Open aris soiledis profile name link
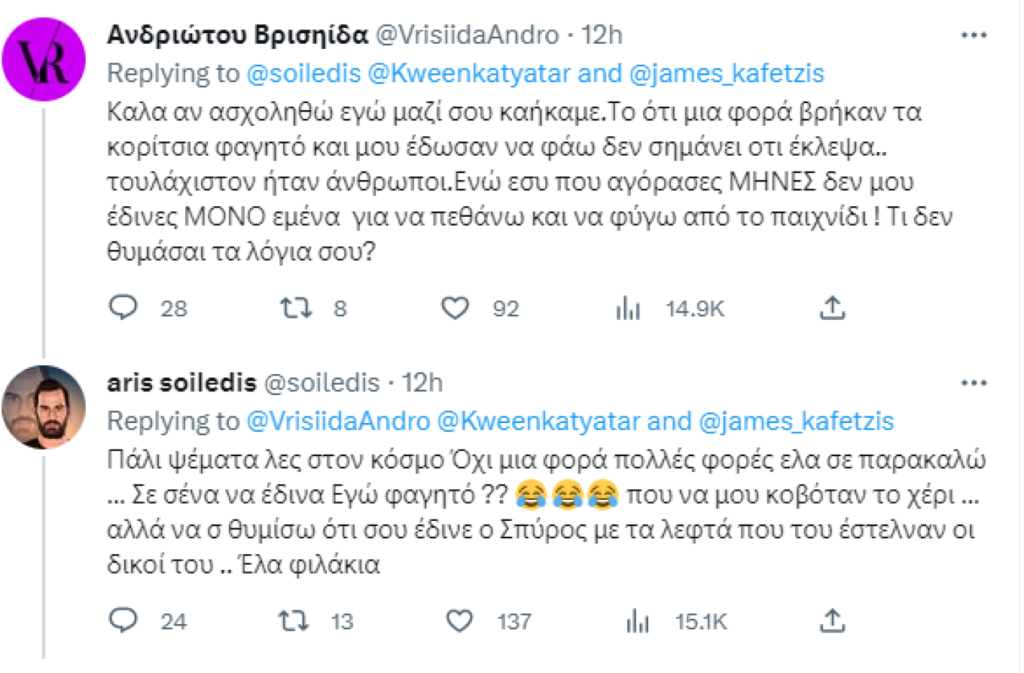Image resolution: width=1024 pixels, height=673 pixels. pos(178,383)
